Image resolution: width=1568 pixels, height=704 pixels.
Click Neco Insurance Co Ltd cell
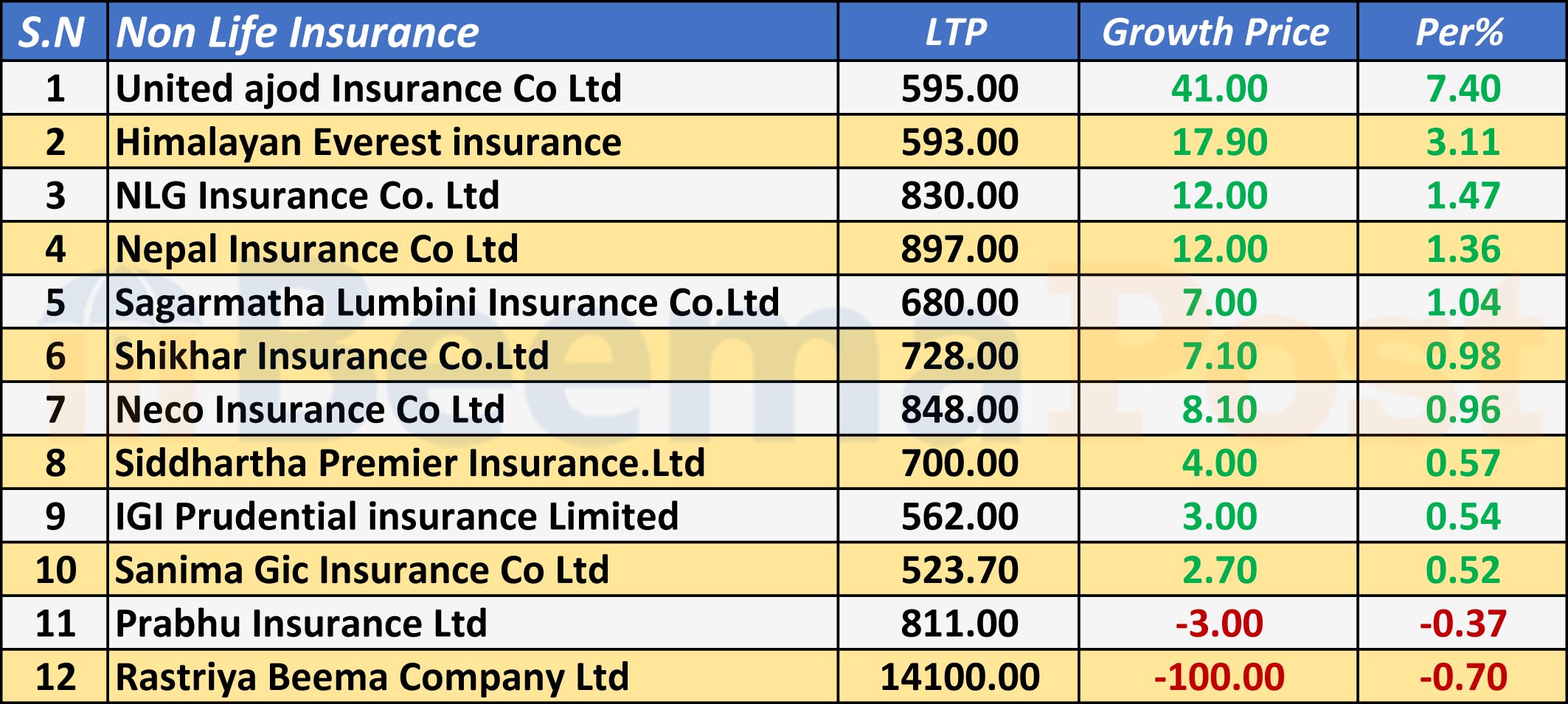(310, 410)
